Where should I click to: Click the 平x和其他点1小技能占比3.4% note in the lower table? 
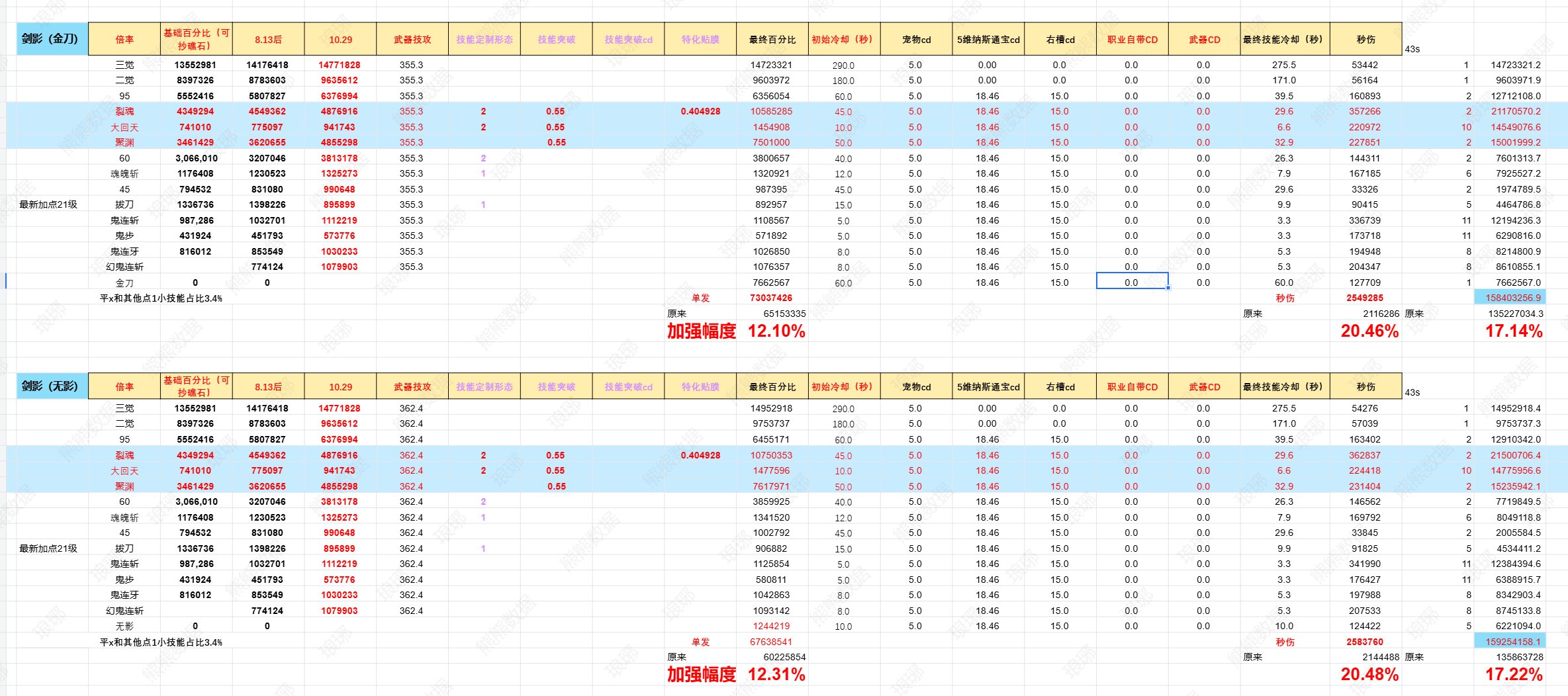coord(161,642)
